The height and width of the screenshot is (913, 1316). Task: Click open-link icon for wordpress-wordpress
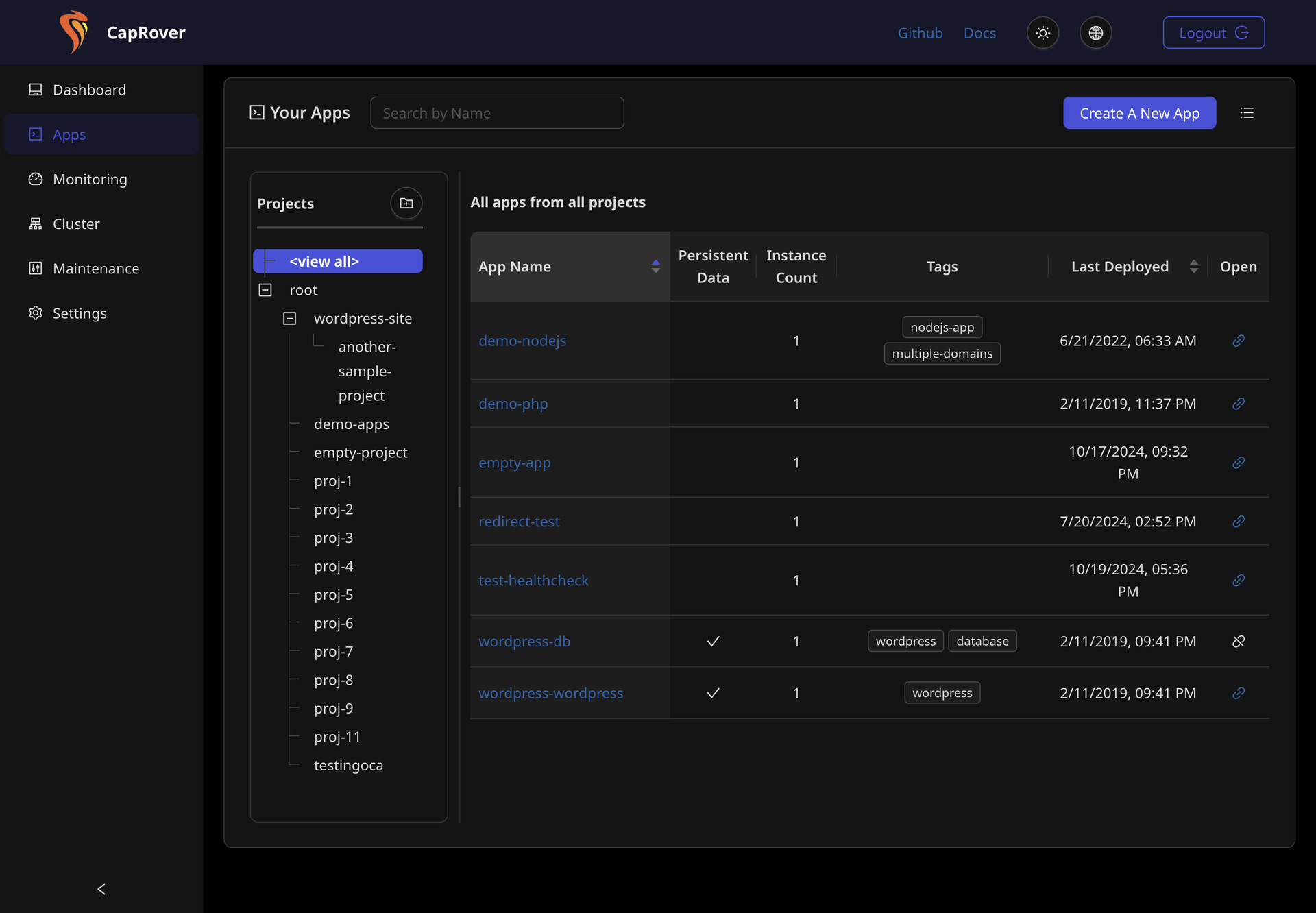tap(1238, 693)
